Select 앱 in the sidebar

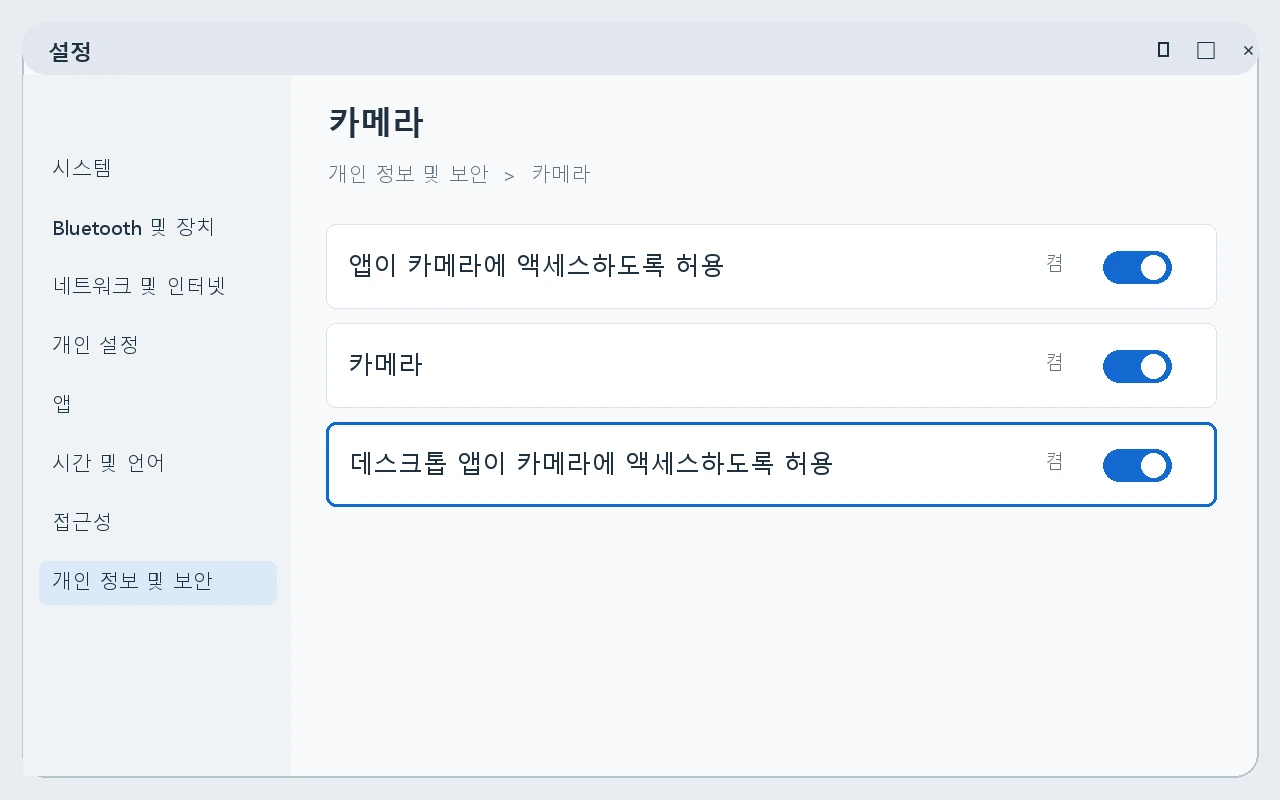point(158,404)
